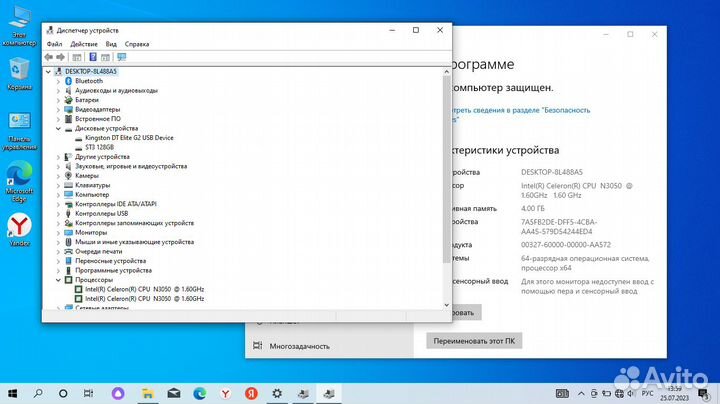Open the Действие menu

point(84,44)
